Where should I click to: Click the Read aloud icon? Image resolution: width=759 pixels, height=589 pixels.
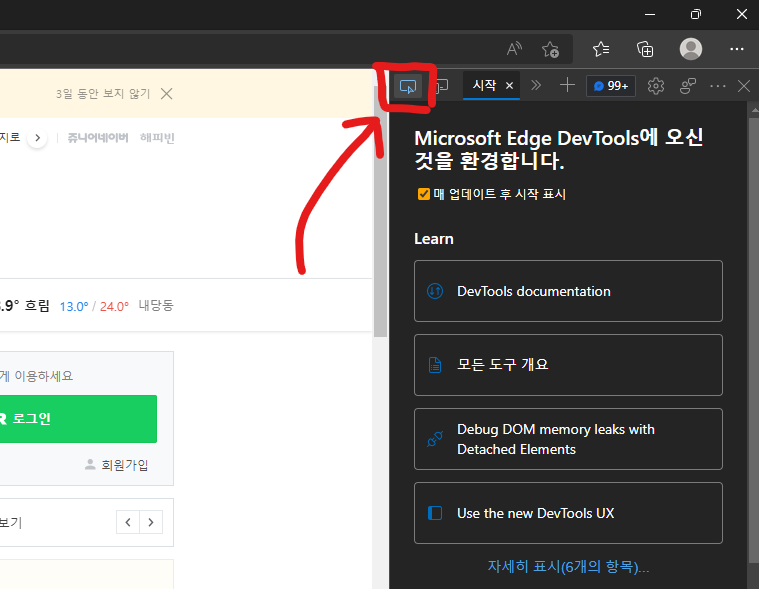(514, 49)
